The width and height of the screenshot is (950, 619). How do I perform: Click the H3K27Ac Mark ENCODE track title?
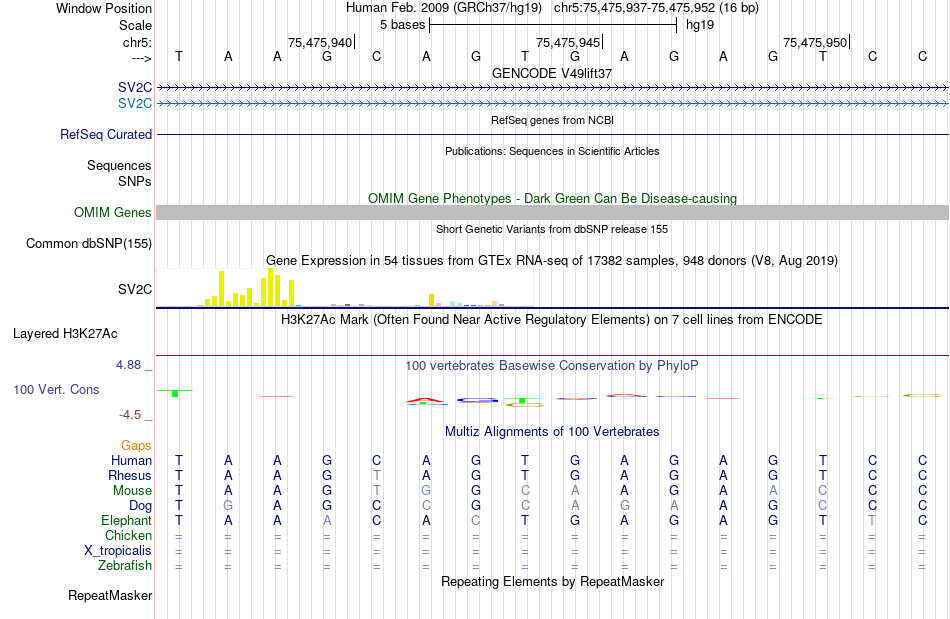point(552,319)
